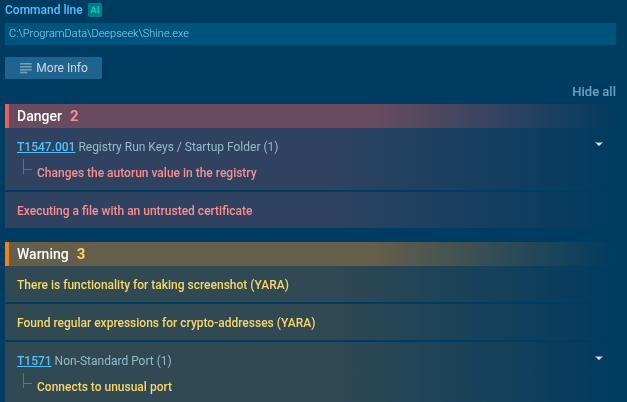Collapse the Non-Standard Port entry arrow
The image size is (627, 402).
(599, 358)
